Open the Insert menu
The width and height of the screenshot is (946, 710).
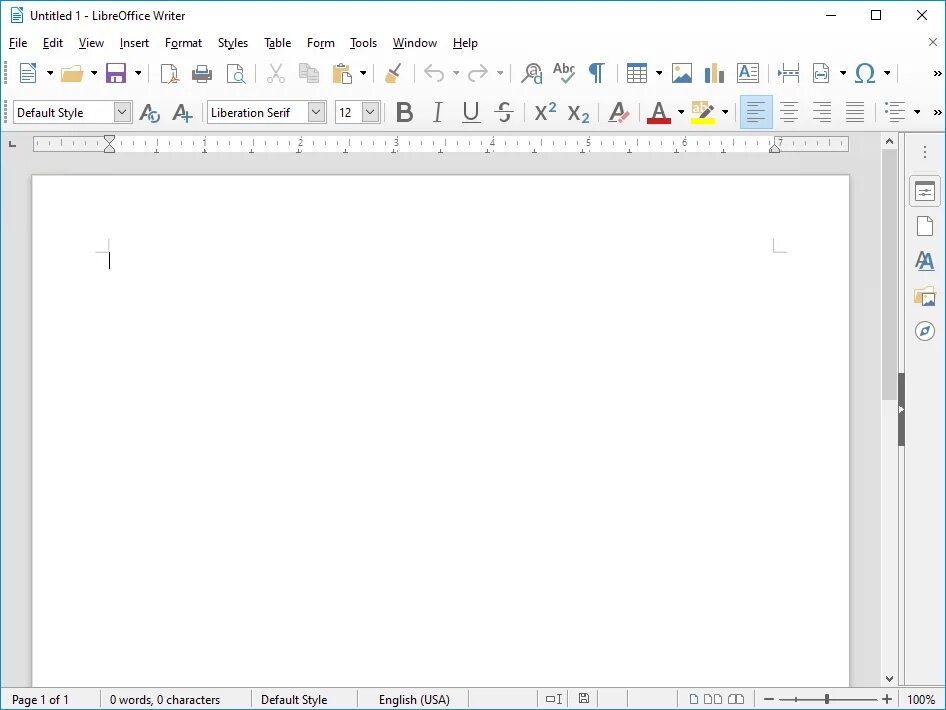[134, 43]
